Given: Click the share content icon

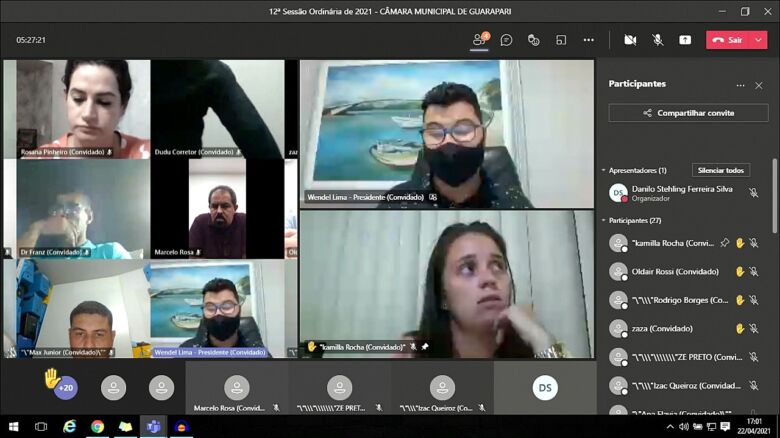Looking at the screenshot, I should (x=685, y=40).
